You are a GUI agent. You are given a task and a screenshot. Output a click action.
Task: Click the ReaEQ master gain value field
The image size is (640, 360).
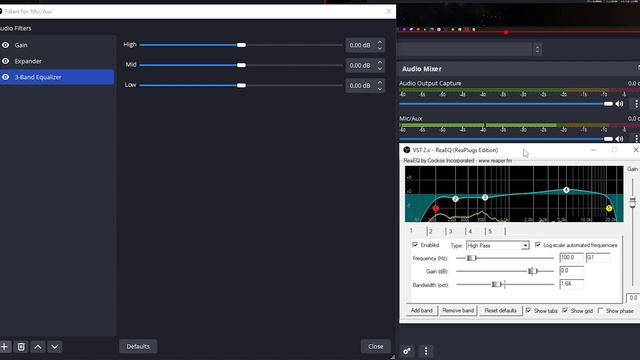click(633, 298)
